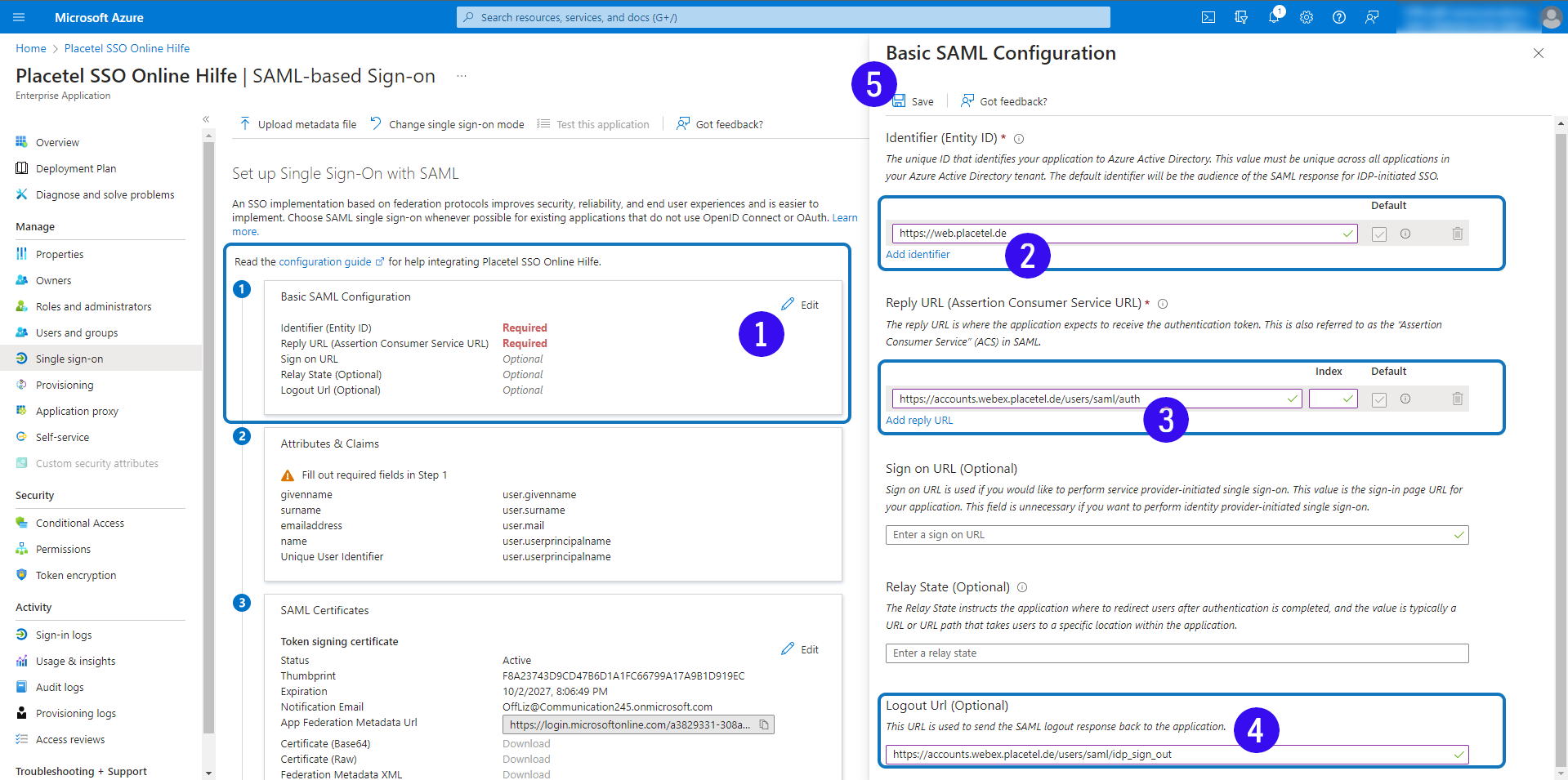The height and width of the screenshot is (780, 1568).
Task: Close the Basic SAML Configuration panel
Action: pos(1539,53)
